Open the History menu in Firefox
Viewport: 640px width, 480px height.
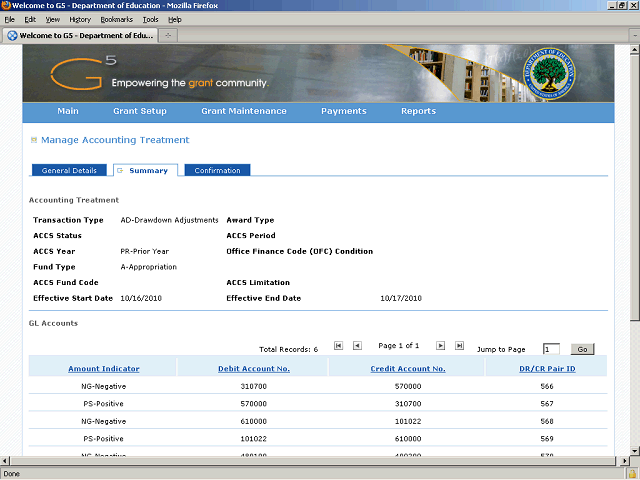click(x=80, y=19)
